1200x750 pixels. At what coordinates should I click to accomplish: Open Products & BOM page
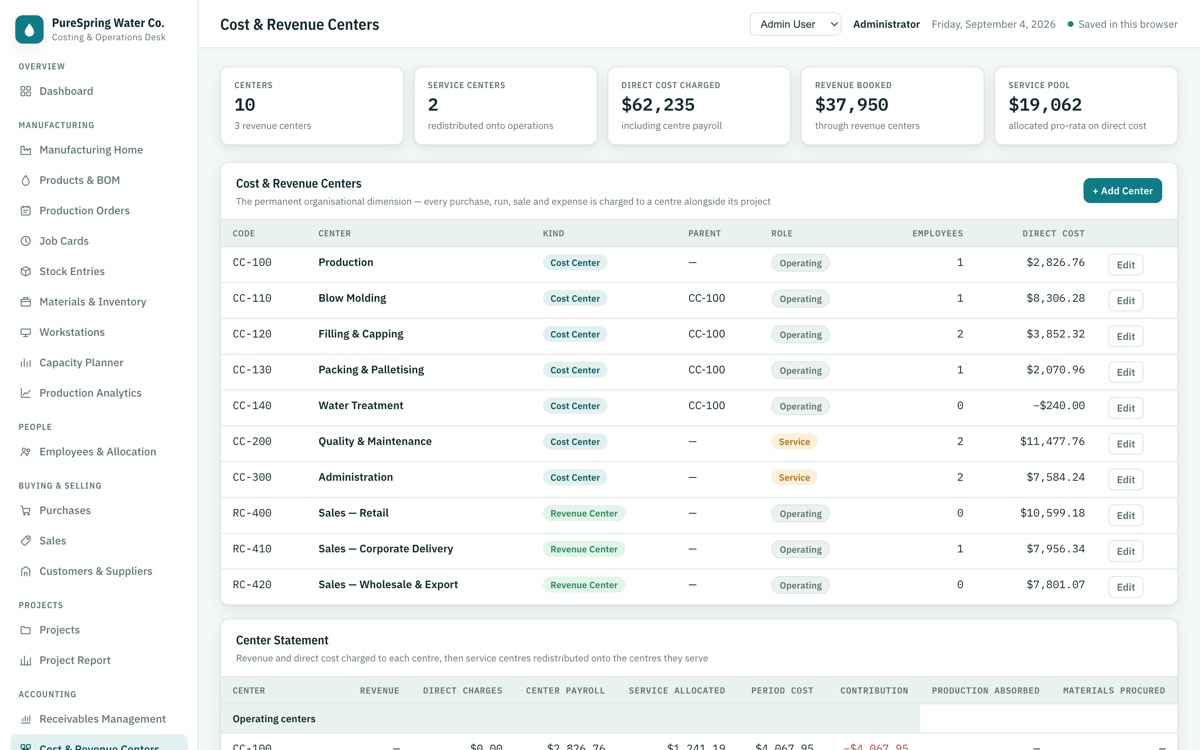click(x=99, y=180)
